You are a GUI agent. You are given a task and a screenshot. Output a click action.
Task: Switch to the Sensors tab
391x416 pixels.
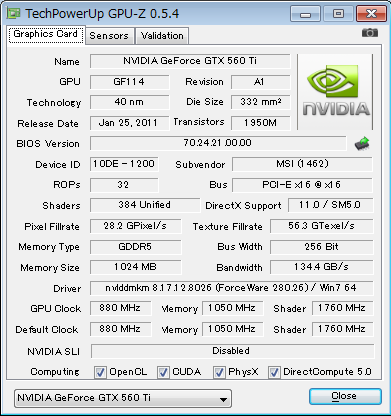109,36
